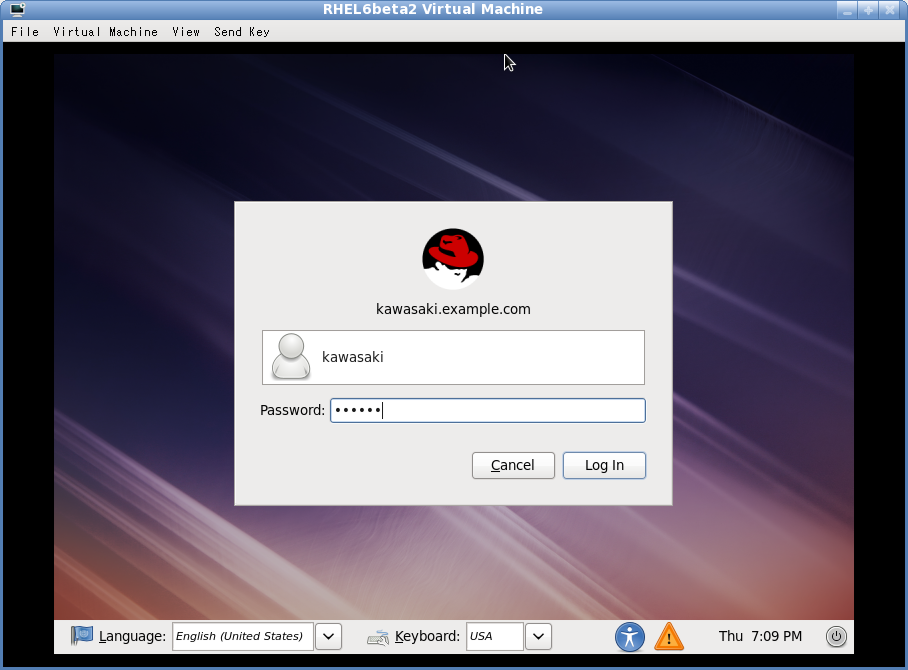Focus the Password input field

tap(488, 411)
